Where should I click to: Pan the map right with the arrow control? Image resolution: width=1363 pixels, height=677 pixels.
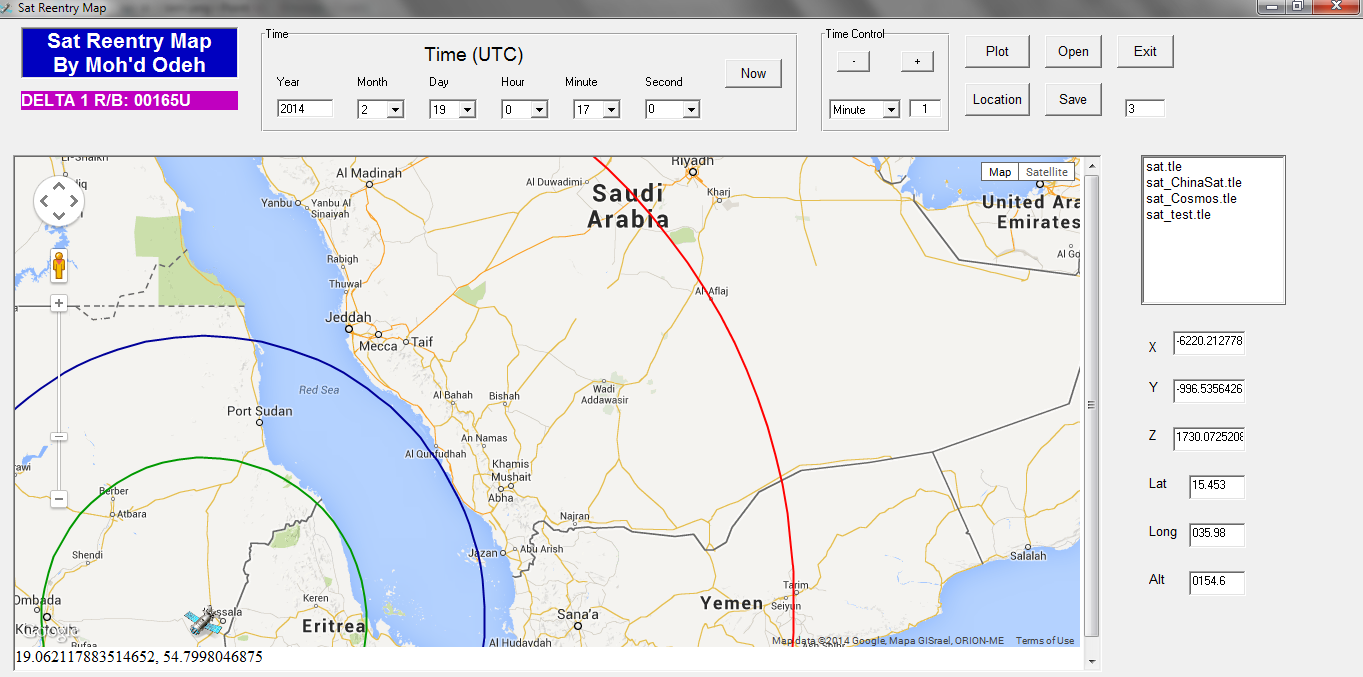[74, 201]
